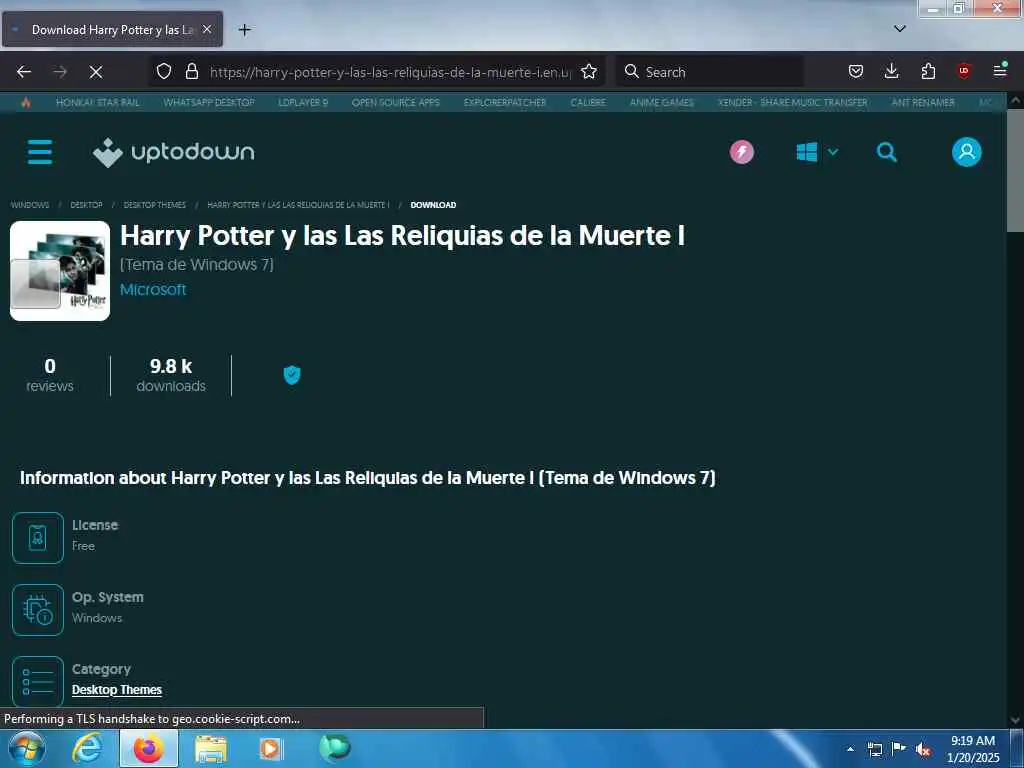Click the 9.8 k downloads counter
The width and height of the screenshot is (1024, 768).
click(x=171, y=375)
